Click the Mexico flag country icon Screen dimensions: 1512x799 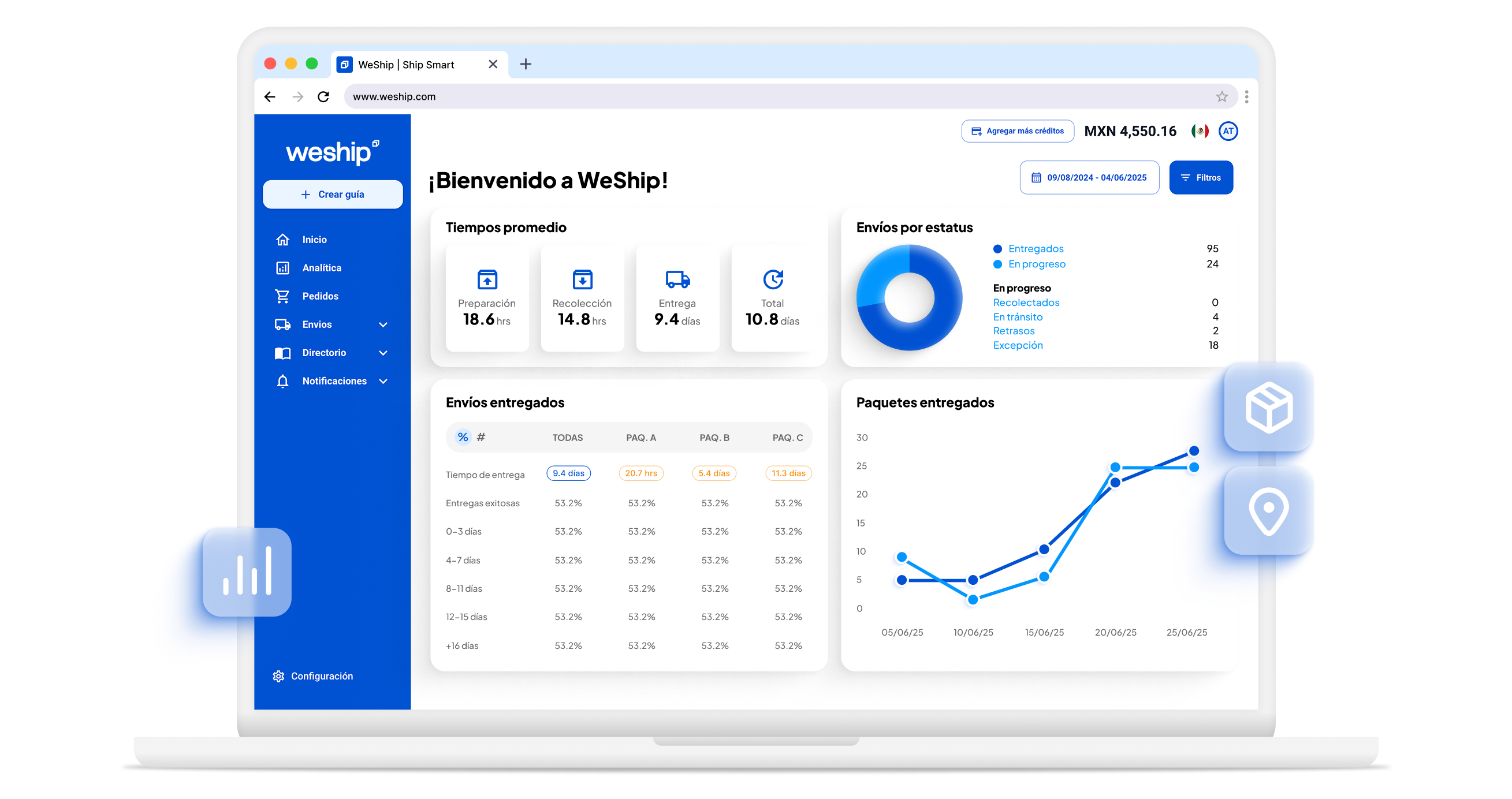tap(1200, 131)
